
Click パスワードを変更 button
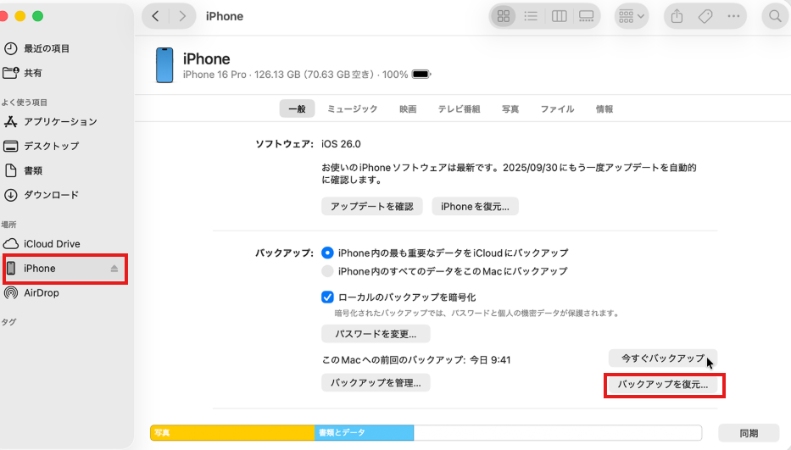[x=376, y=334]
